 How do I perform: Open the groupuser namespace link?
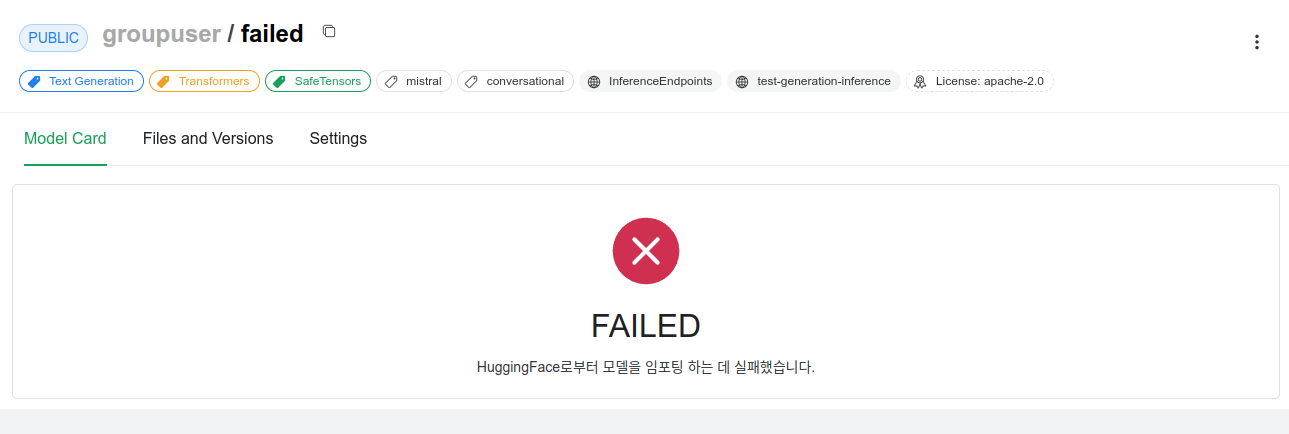pyautogui.click(x=161, y=34)
